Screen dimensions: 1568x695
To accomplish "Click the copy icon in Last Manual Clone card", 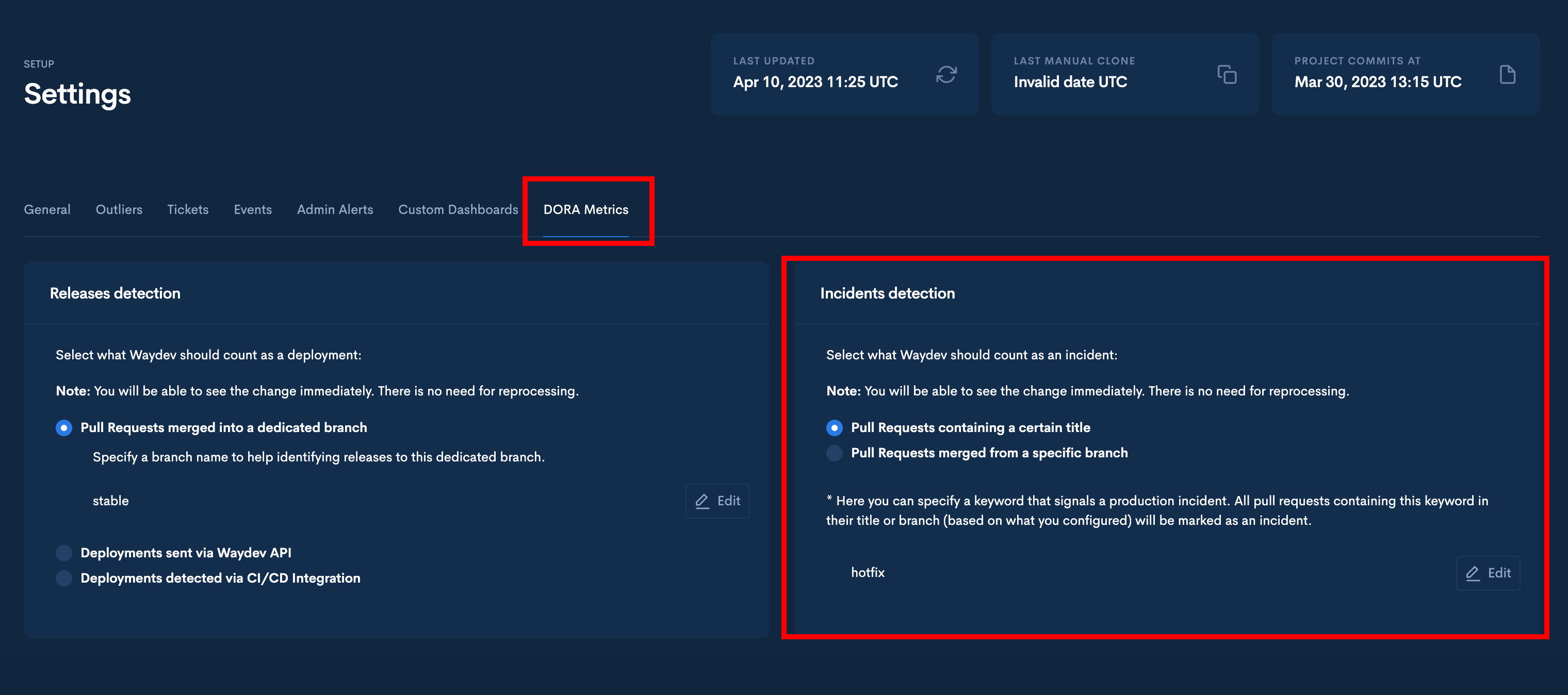I will (x=1227, y=74).
